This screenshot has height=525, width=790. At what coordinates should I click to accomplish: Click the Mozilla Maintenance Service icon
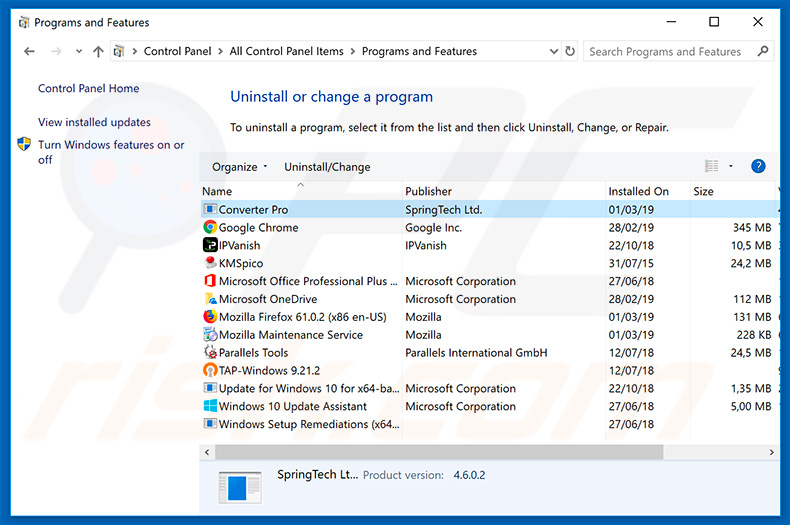(210, 335)
